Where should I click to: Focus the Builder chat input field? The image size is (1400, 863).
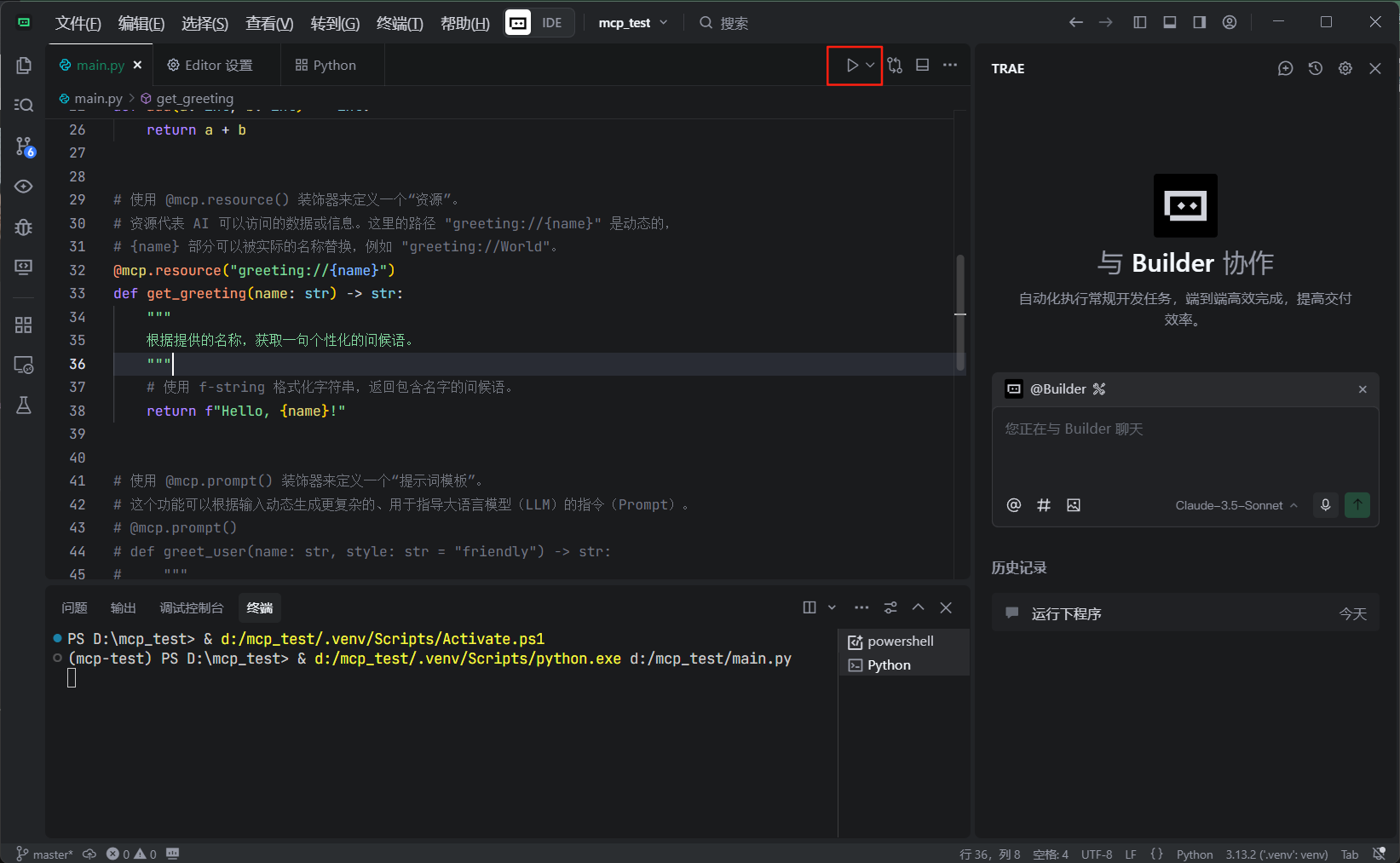pos(1185,446)
